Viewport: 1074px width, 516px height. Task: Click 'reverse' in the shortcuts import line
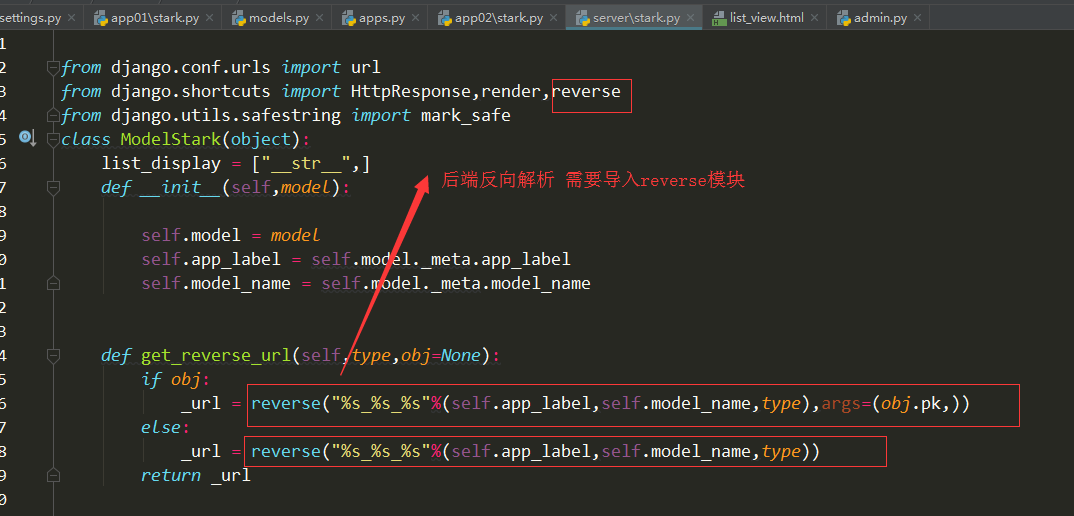click(x=586, y=91)
